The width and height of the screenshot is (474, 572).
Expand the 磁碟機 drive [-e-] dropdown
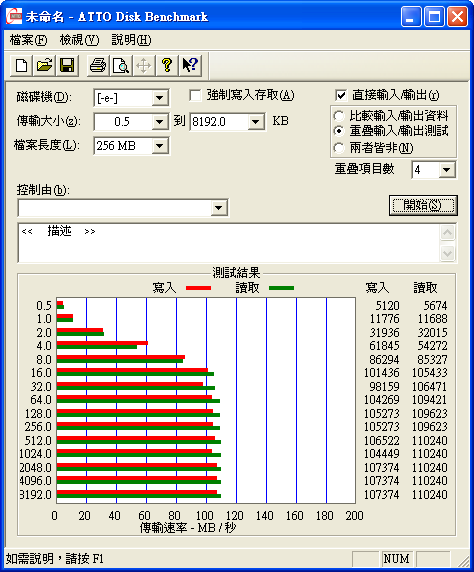tap(159, 98)
